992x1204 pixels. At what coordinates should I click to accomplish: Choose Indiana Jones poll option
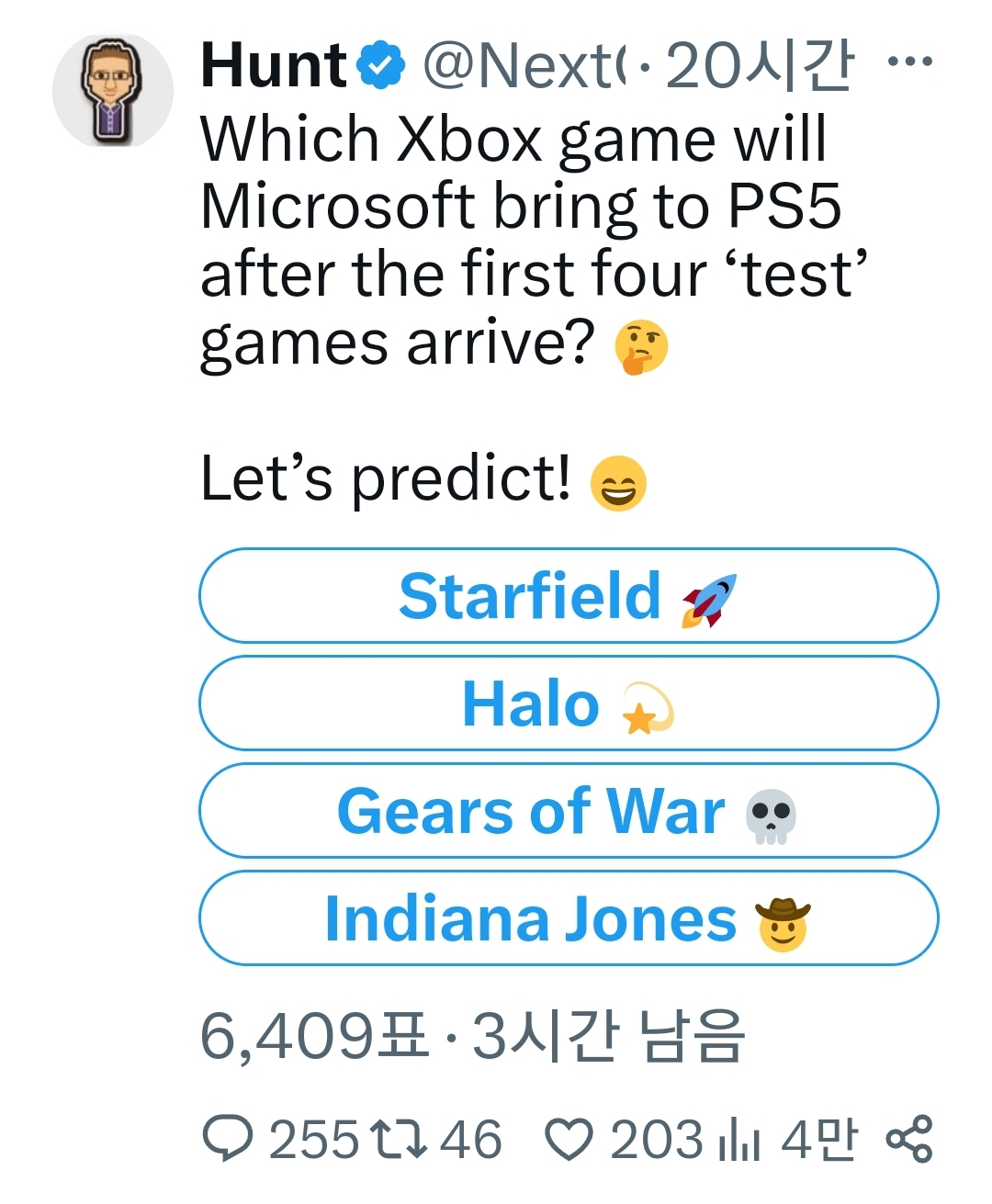tap(569, 918)
